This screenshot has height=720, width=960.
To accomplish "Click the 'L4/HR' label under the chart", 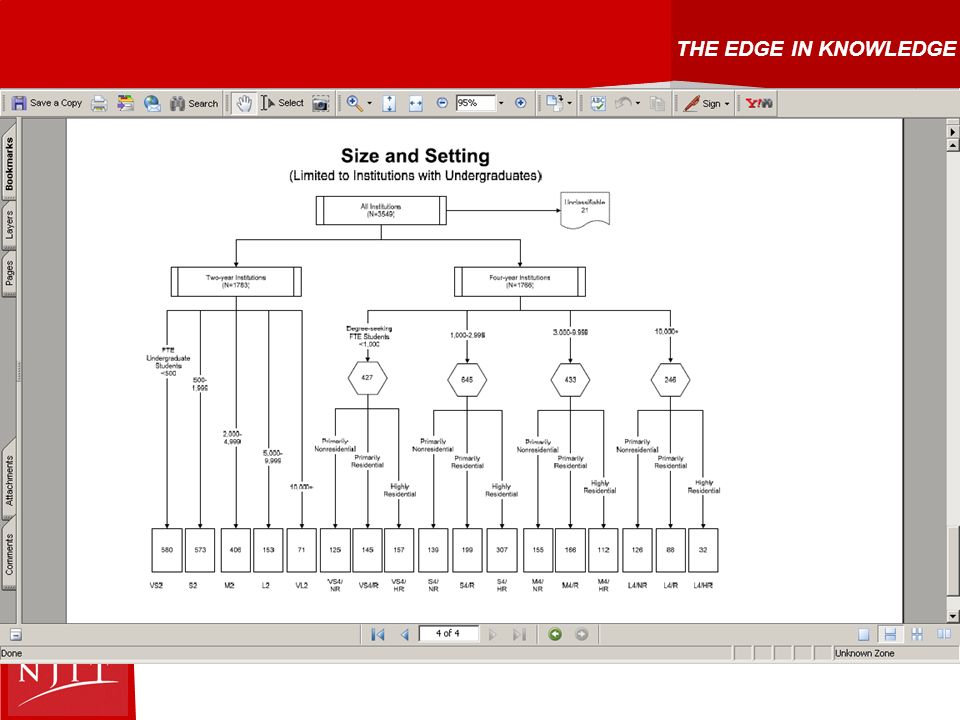I will [703, 585].
